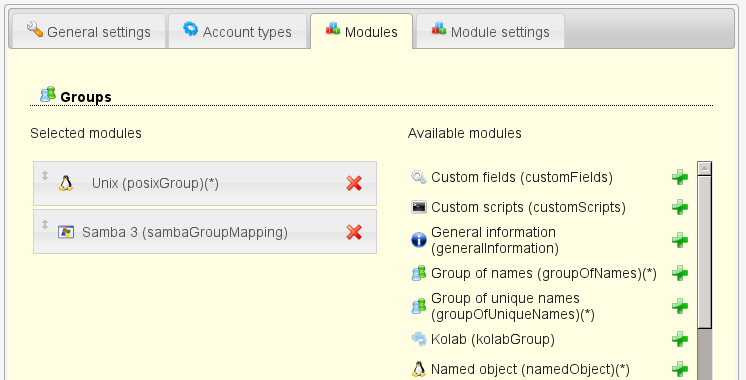Add the Custom scripts module

(x=680, y=207)
